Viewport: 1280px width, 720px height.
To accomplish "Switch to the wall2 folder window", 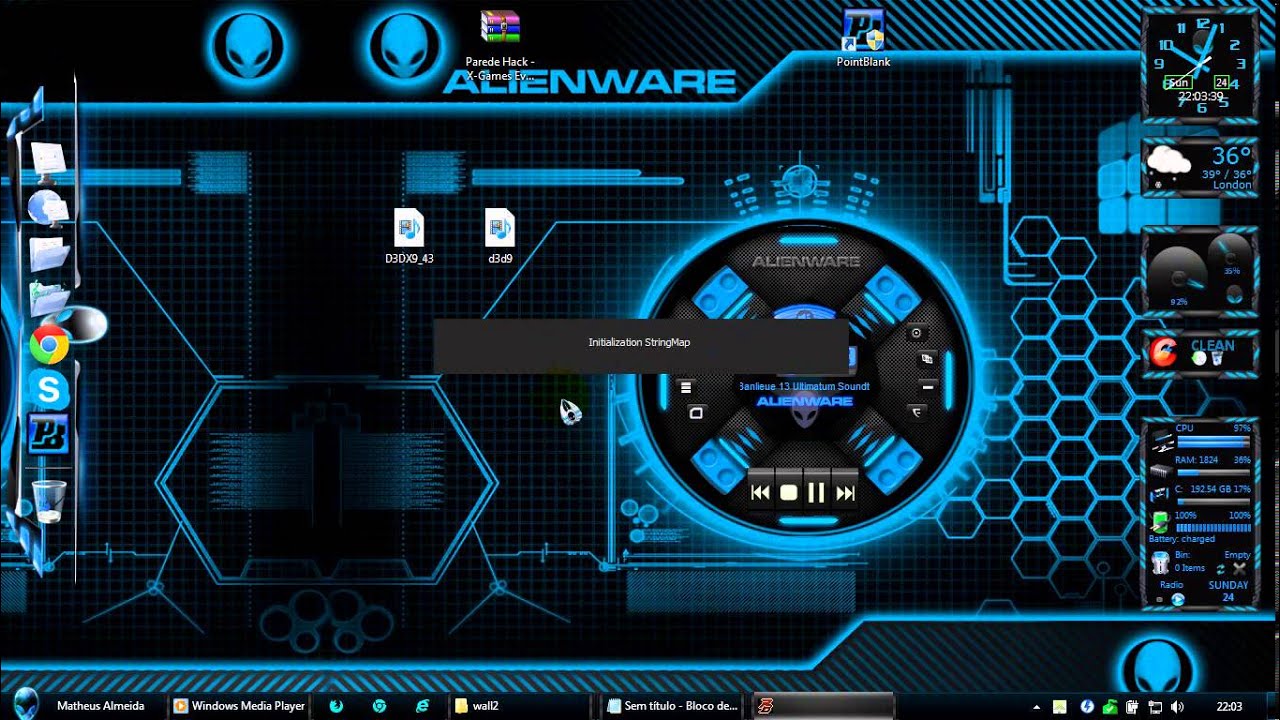I will point(519,706).
